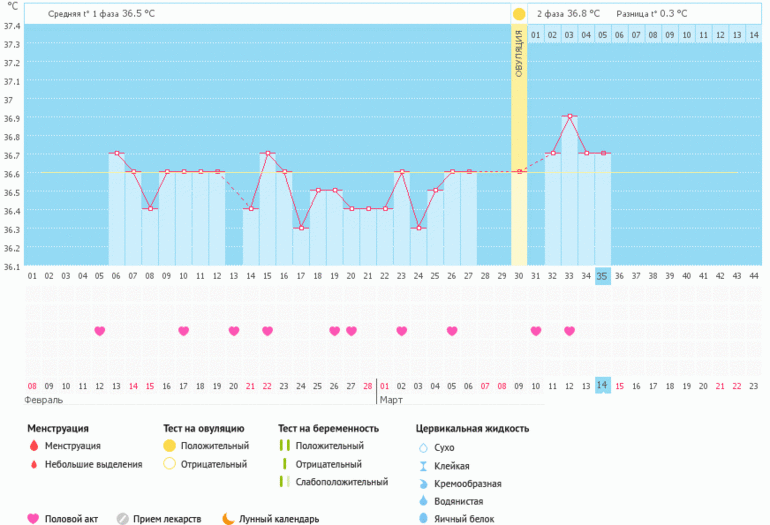Select the Положительный ovulation test yellow circle
Viewport: 770px width, 525px height.
click(x=169, y=446)
